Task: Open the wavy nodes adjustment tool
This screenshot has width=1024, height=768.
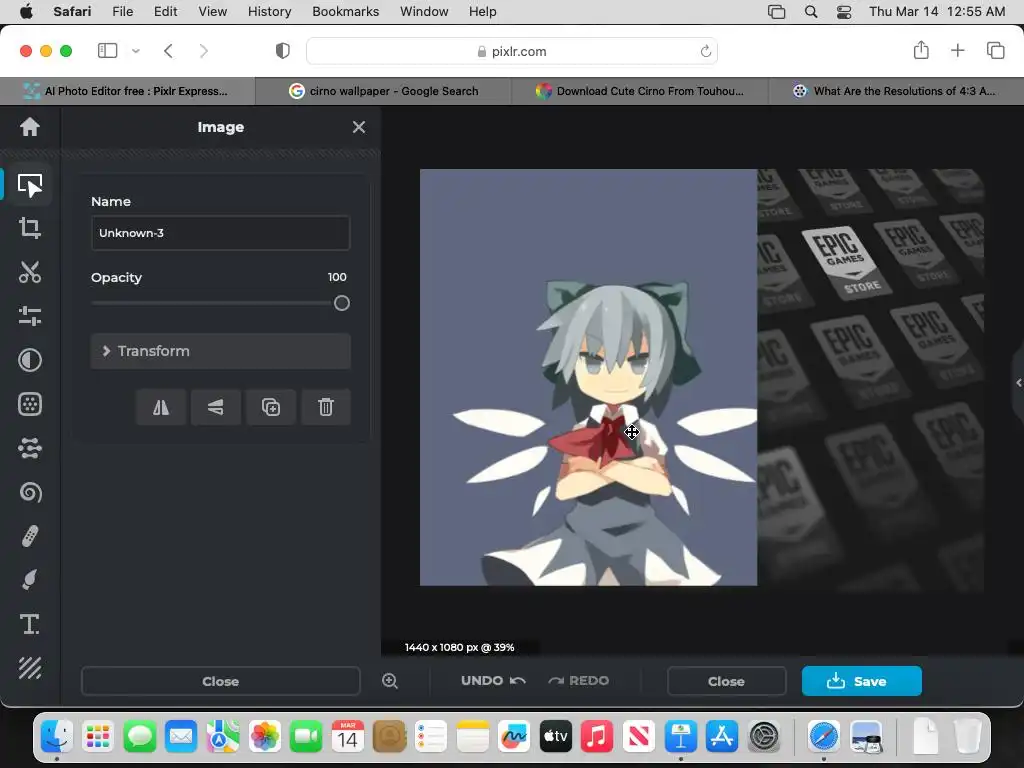Action: coord(30,448)
